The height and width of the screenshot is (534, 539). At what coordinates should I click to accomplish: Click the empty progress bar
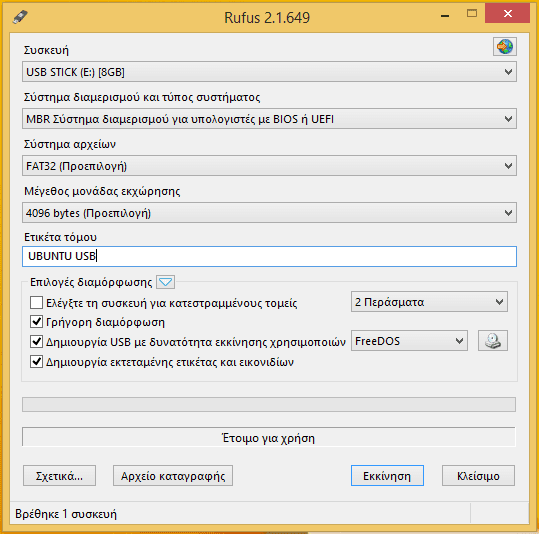tap(269, 404)
